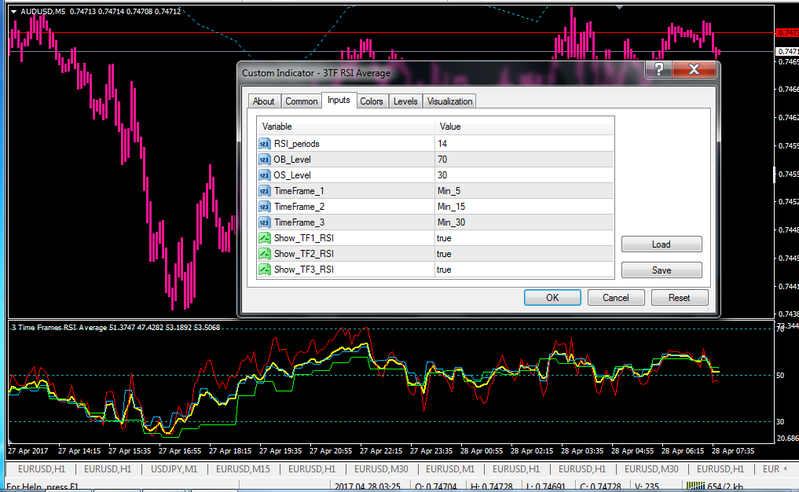Open the TimeFrame_2 Min_15 value dropdown

[453, 206]
